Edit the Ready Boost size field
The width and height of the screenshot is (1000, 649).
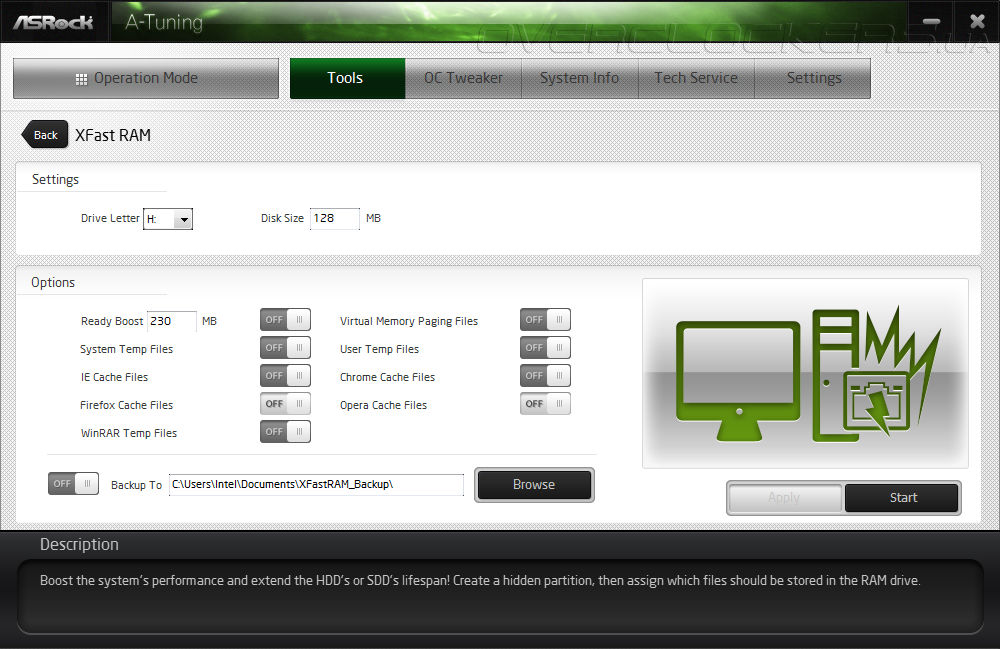[x=172, y=321]
